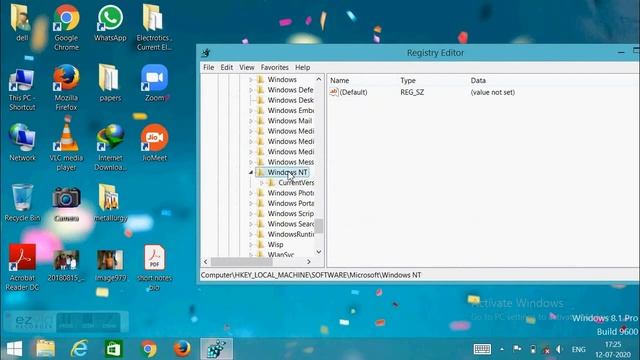Image resolution: width=640 pixels, height=360 pixels.
Task: Select the Windows NT key
Action: [287, 172]
